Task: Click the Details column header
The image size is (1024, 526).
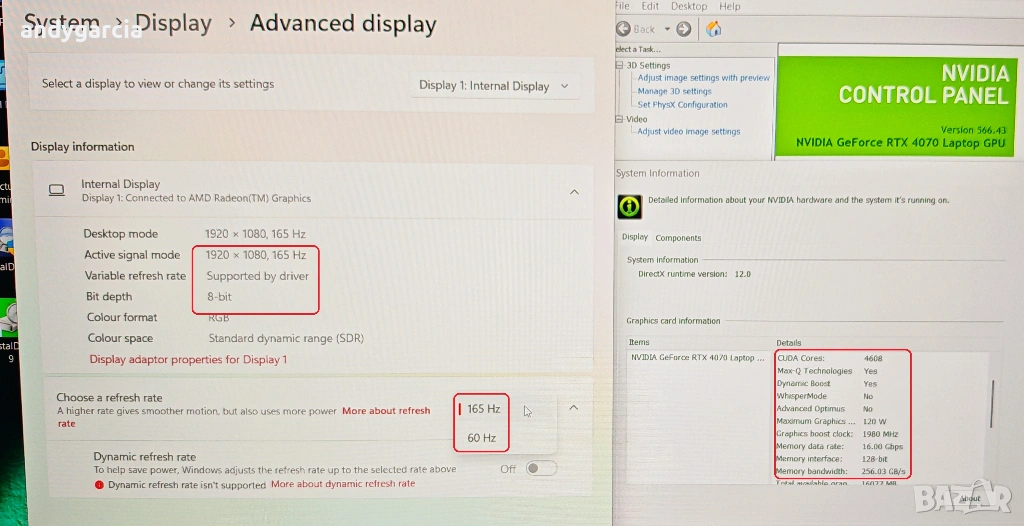Action: [788, 342]
